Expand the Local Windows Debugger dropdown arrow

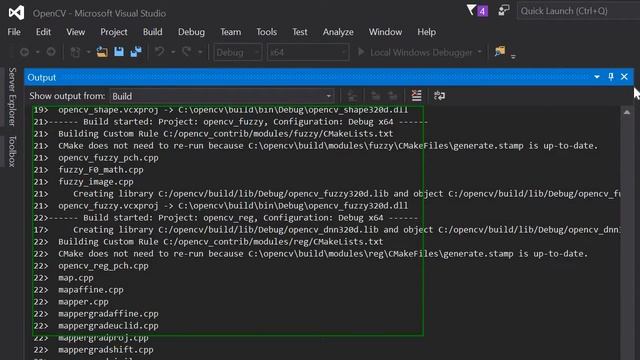tap(480, 52)
